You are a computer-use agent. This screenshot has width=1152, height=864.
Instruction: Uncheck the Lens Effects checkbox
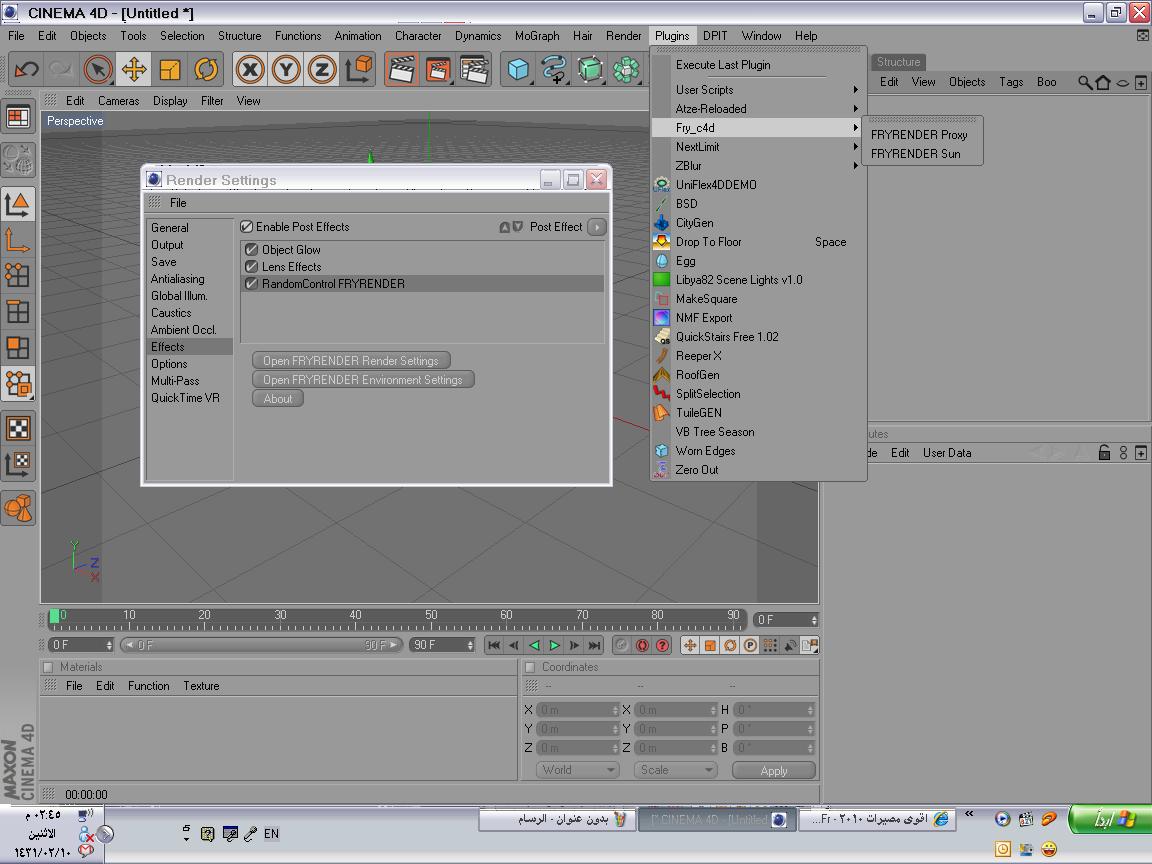click(x=251, y=267)
